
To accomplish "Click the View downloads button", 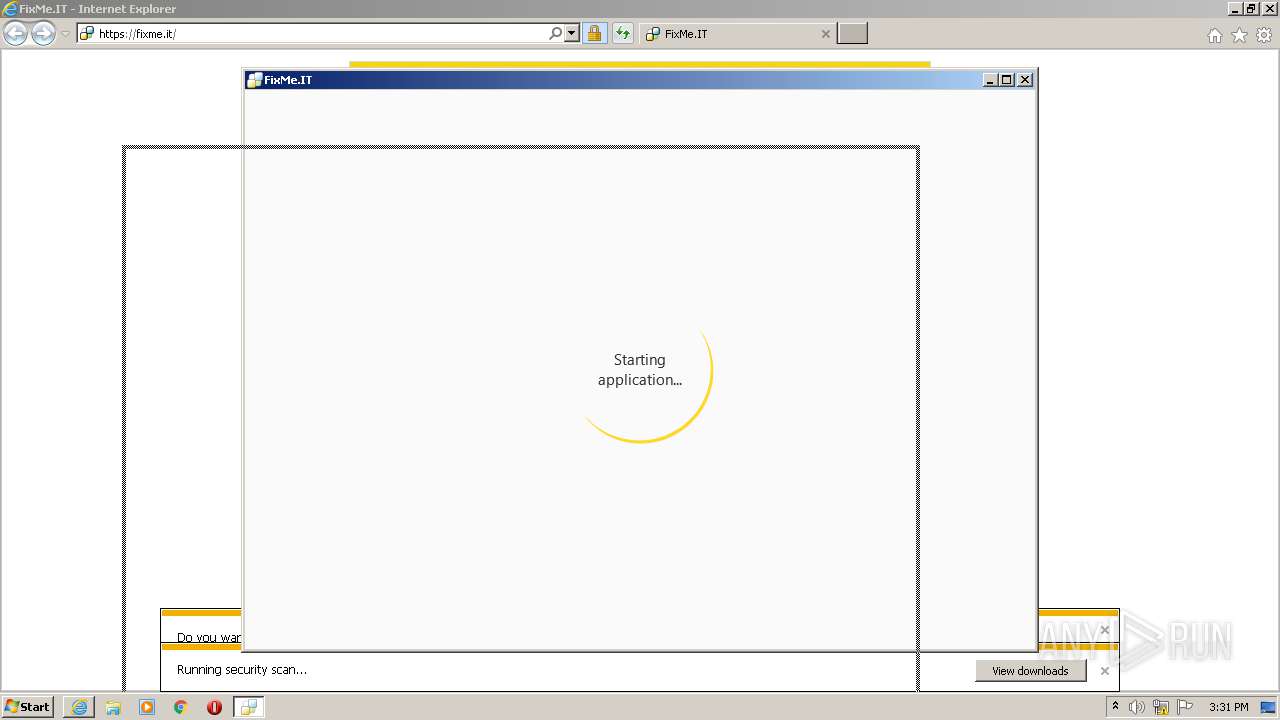I will (1030, 671).
